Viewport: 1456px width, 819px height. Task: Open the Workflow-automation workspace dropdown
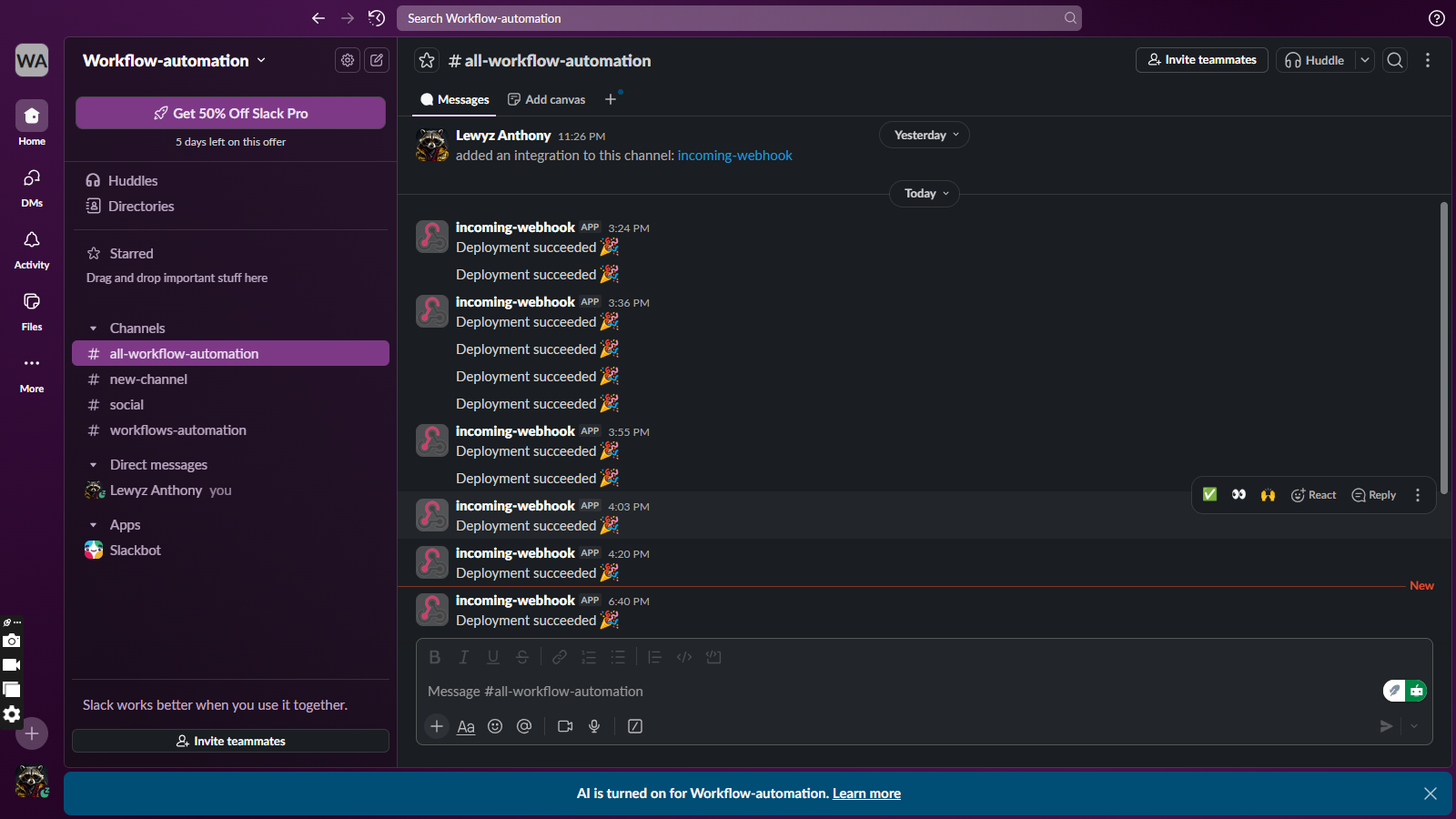(x=174, y=61)
